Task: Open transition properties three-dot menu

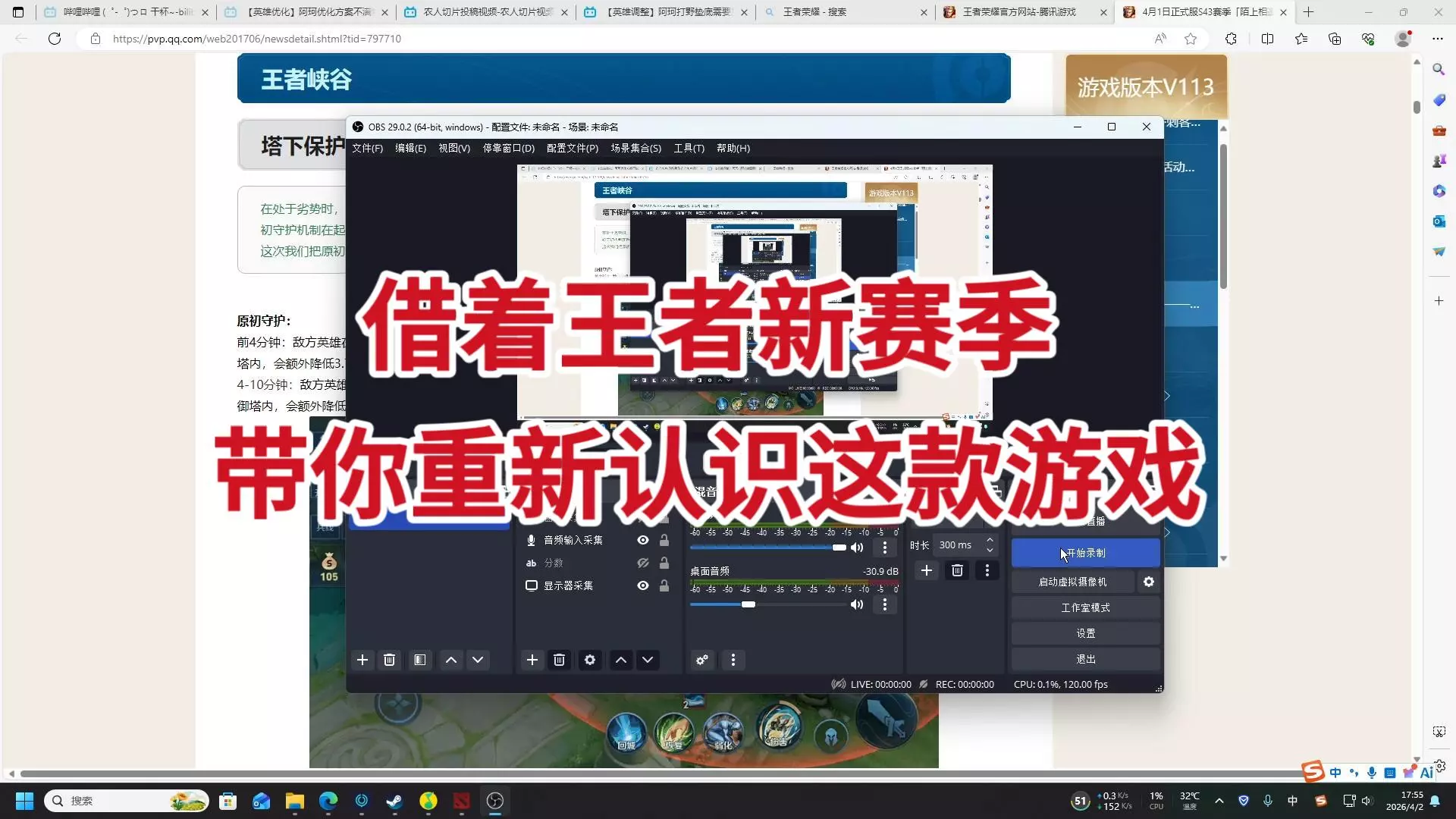Action: (987, 570)
